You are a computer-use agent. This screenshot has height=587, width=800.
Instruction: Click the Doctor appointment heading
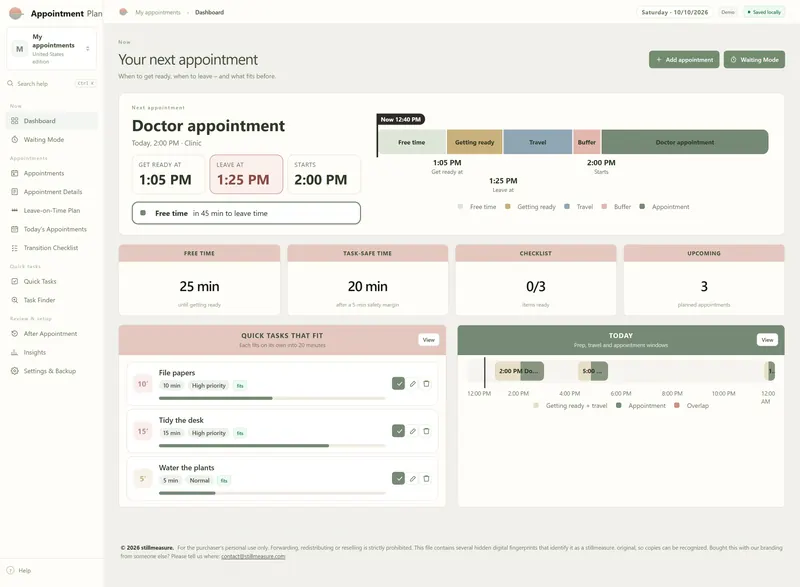tap(208, 125)
